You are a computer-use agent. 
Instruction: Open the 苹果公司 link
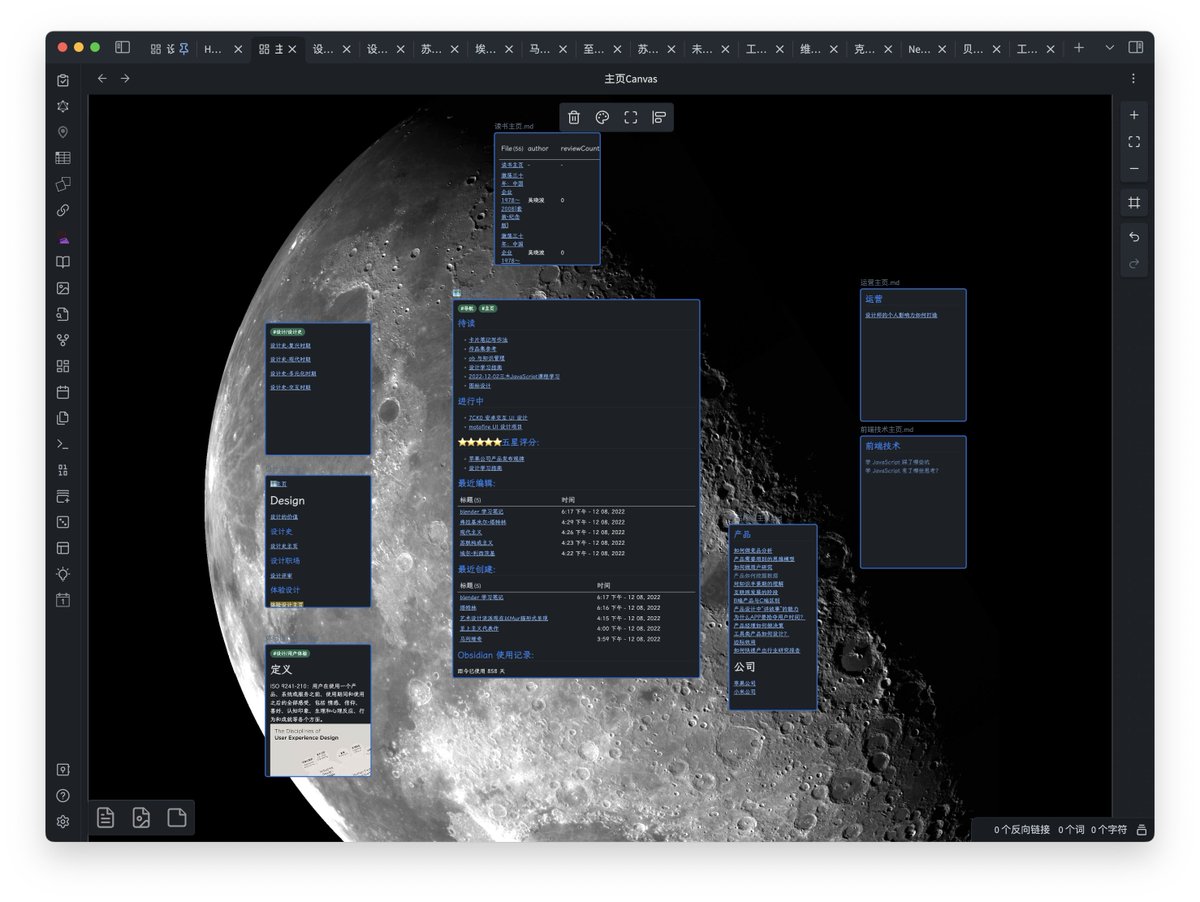click(x=744, y=683)
